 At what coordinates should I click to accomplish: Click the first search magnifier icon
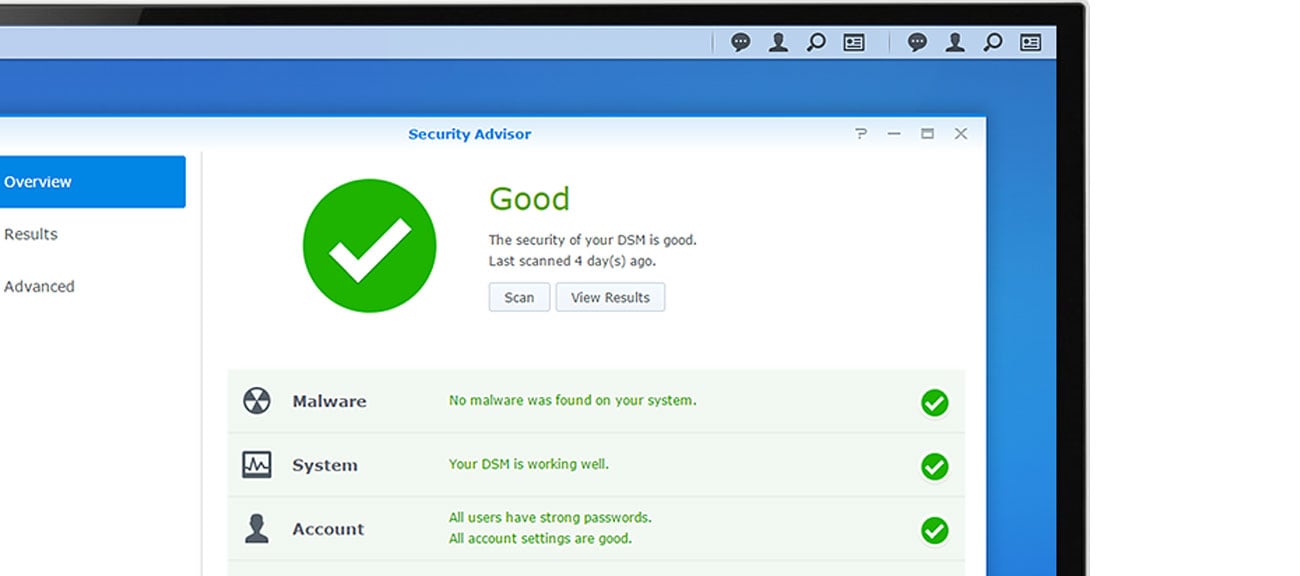816,42
